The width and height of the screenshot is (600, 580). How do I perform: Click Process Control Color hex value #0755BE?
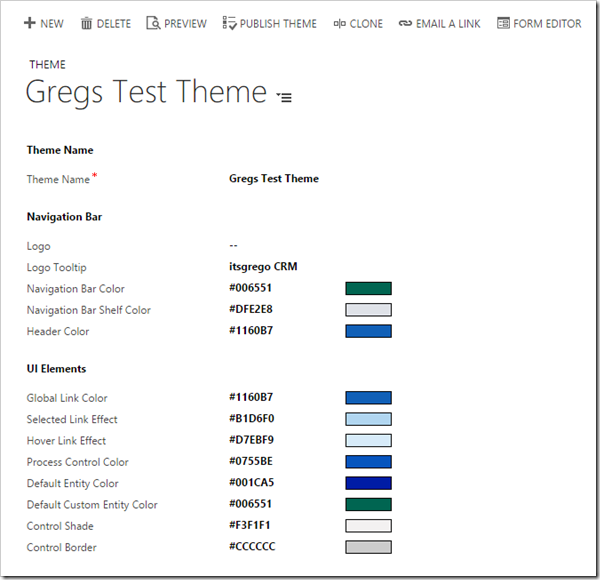250,462
